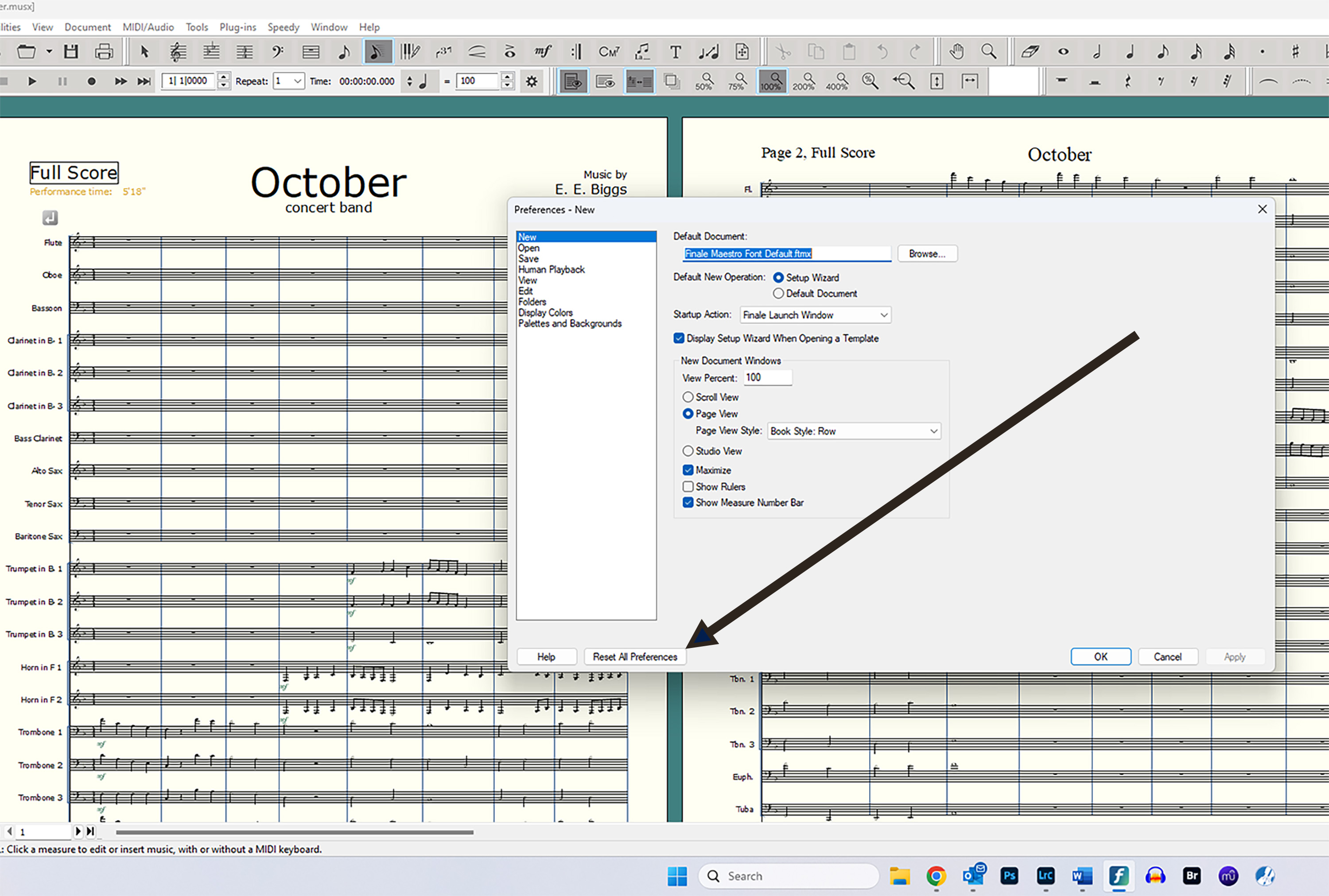The height and width of the screenshot is (896, 1329).
Task: Open the Startup Action dropdown
Action: click(815, 315)
